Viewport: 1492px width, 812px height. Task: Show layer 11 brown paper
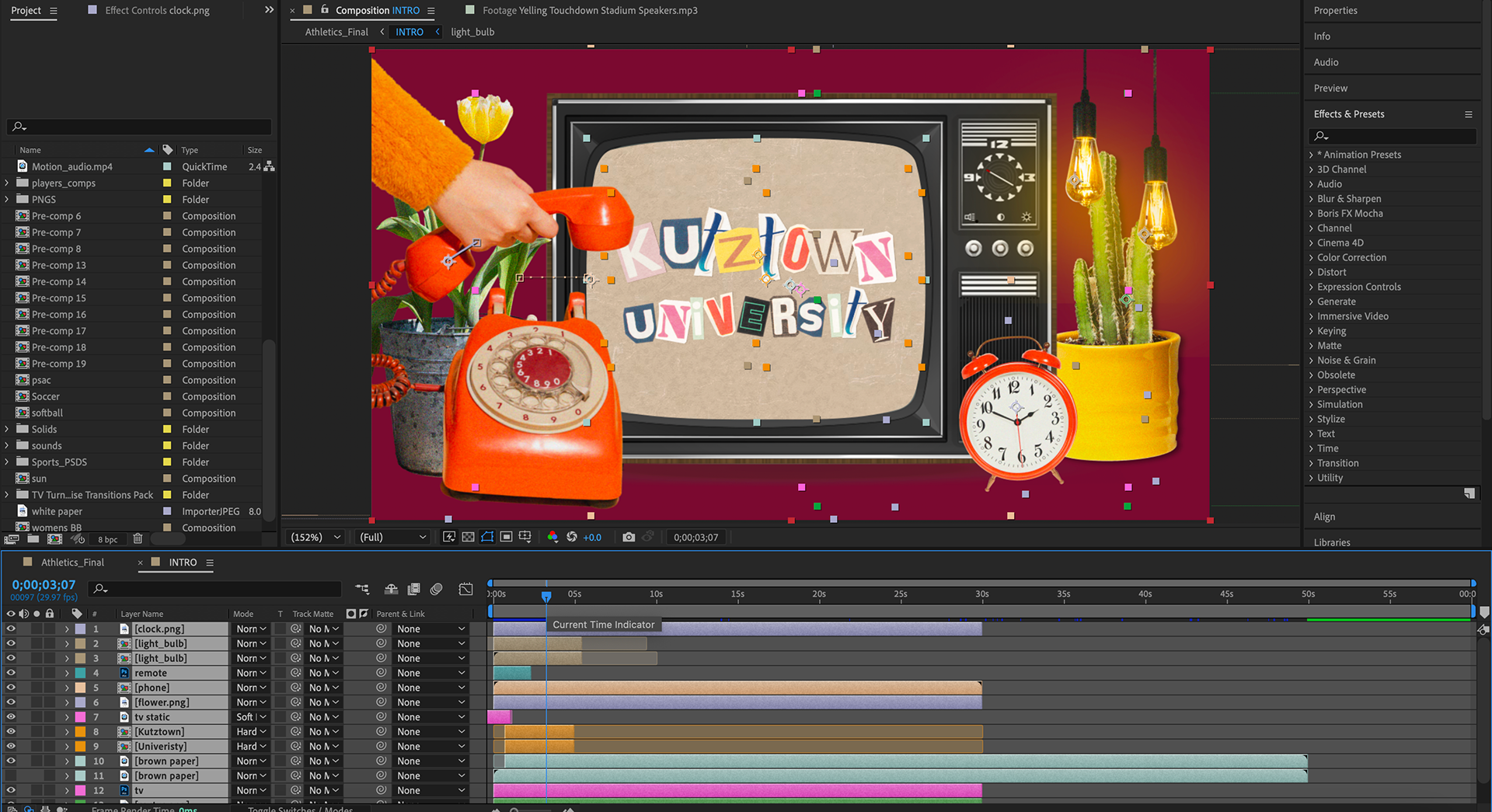tap(11, 775)
